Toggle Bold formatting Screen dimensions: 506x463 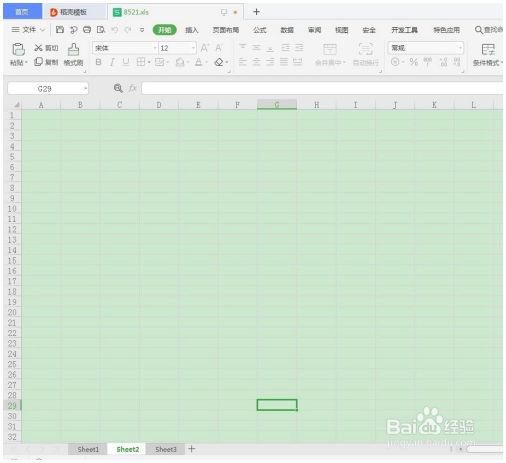98,62
